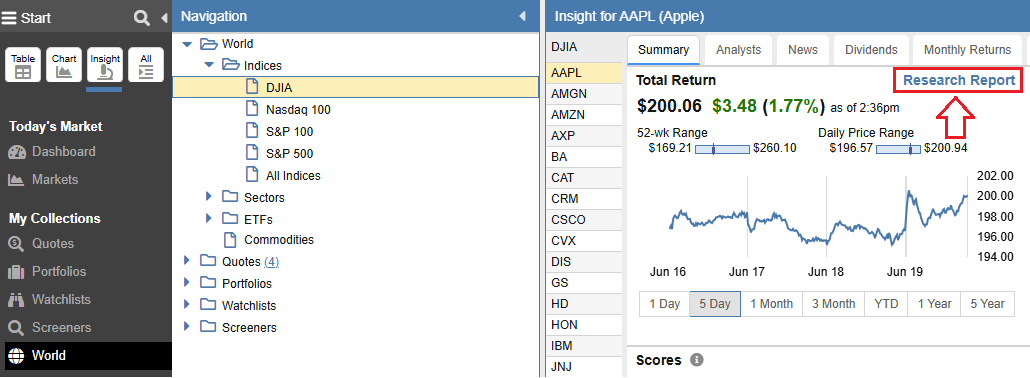
Task: Switch to All view
Action: [x=146, y=64]
